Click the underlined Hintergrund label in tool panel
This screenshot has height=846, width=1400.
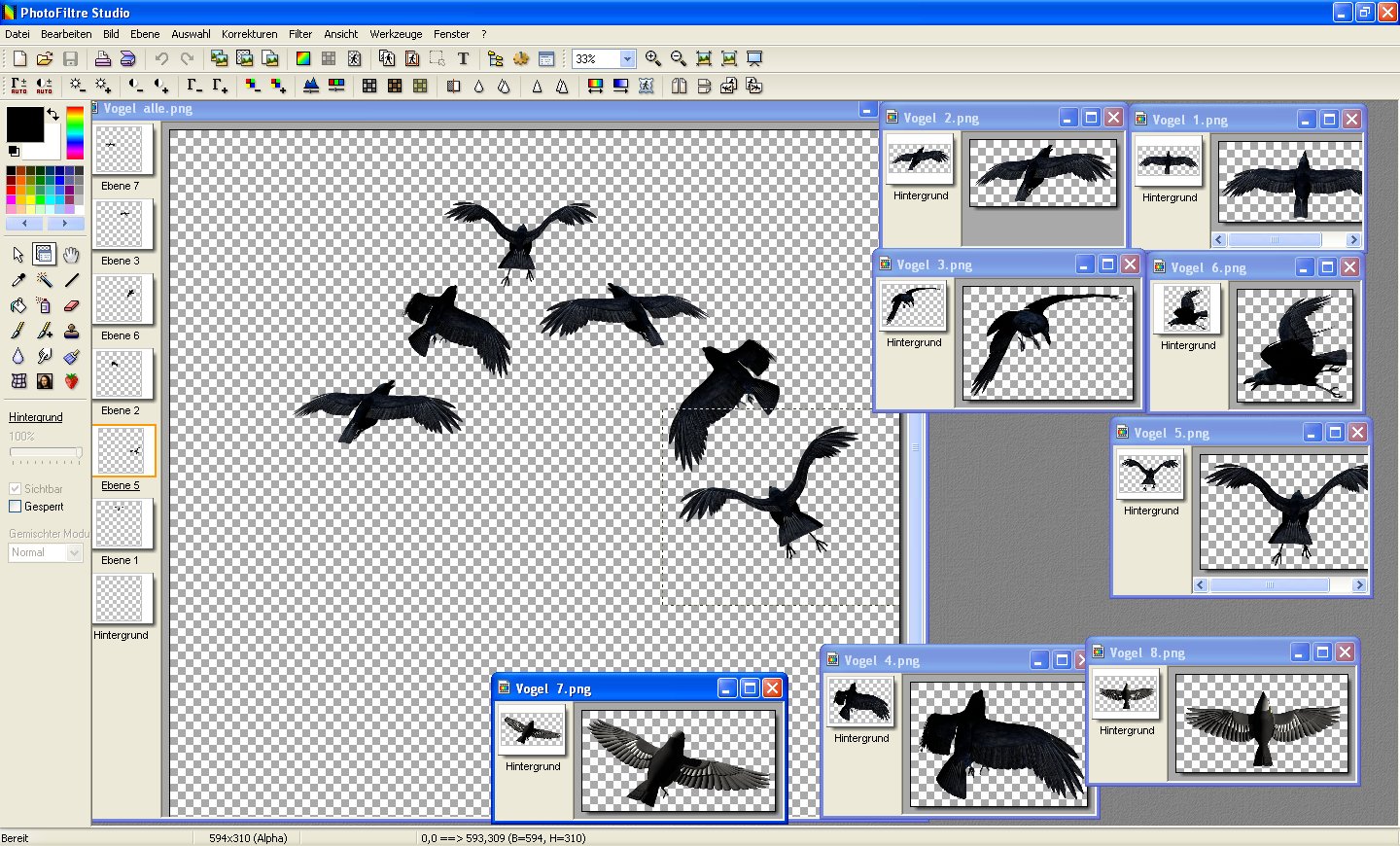[36, 417]
